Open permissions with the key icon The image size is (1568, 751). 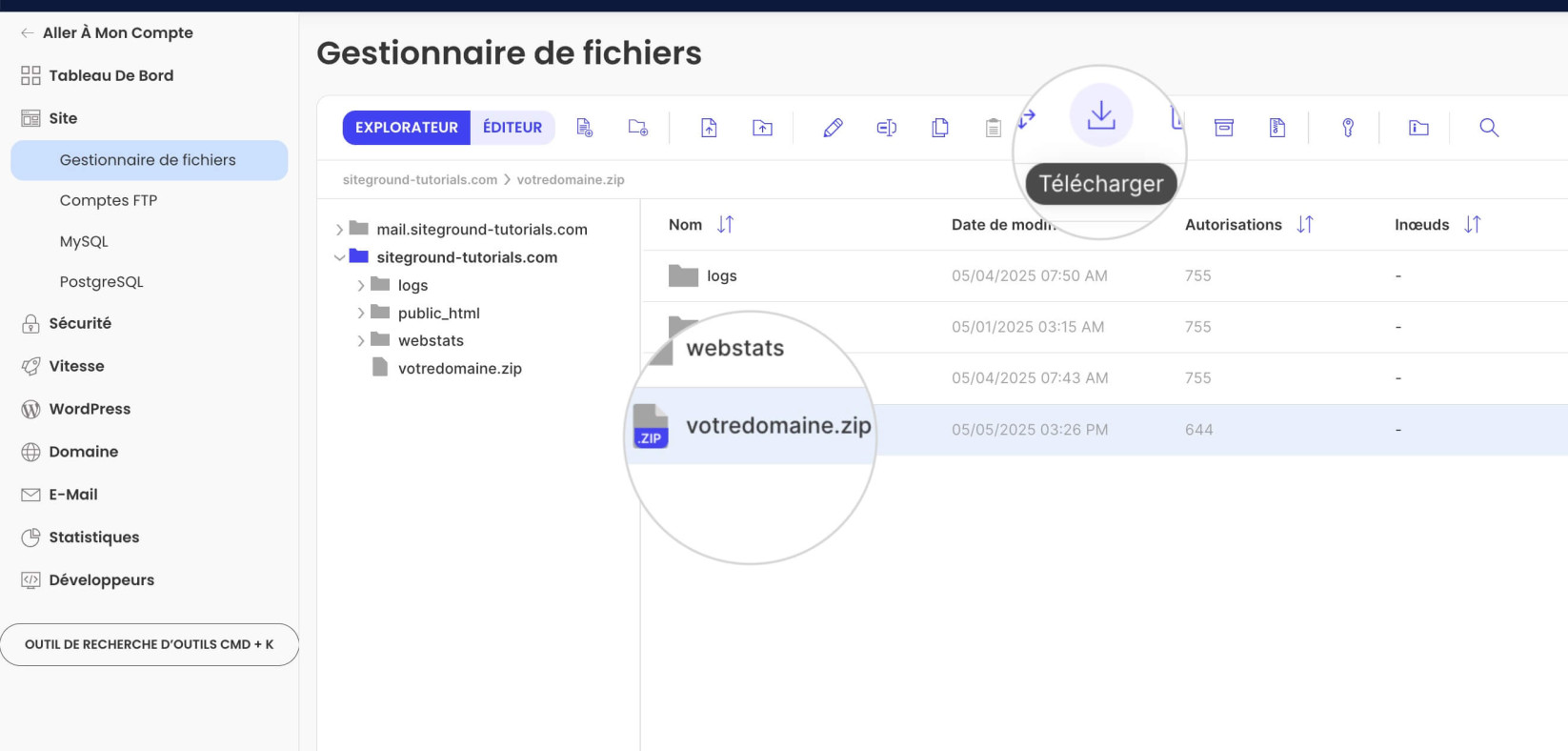pyautogui.click(x=1348, y=128)
